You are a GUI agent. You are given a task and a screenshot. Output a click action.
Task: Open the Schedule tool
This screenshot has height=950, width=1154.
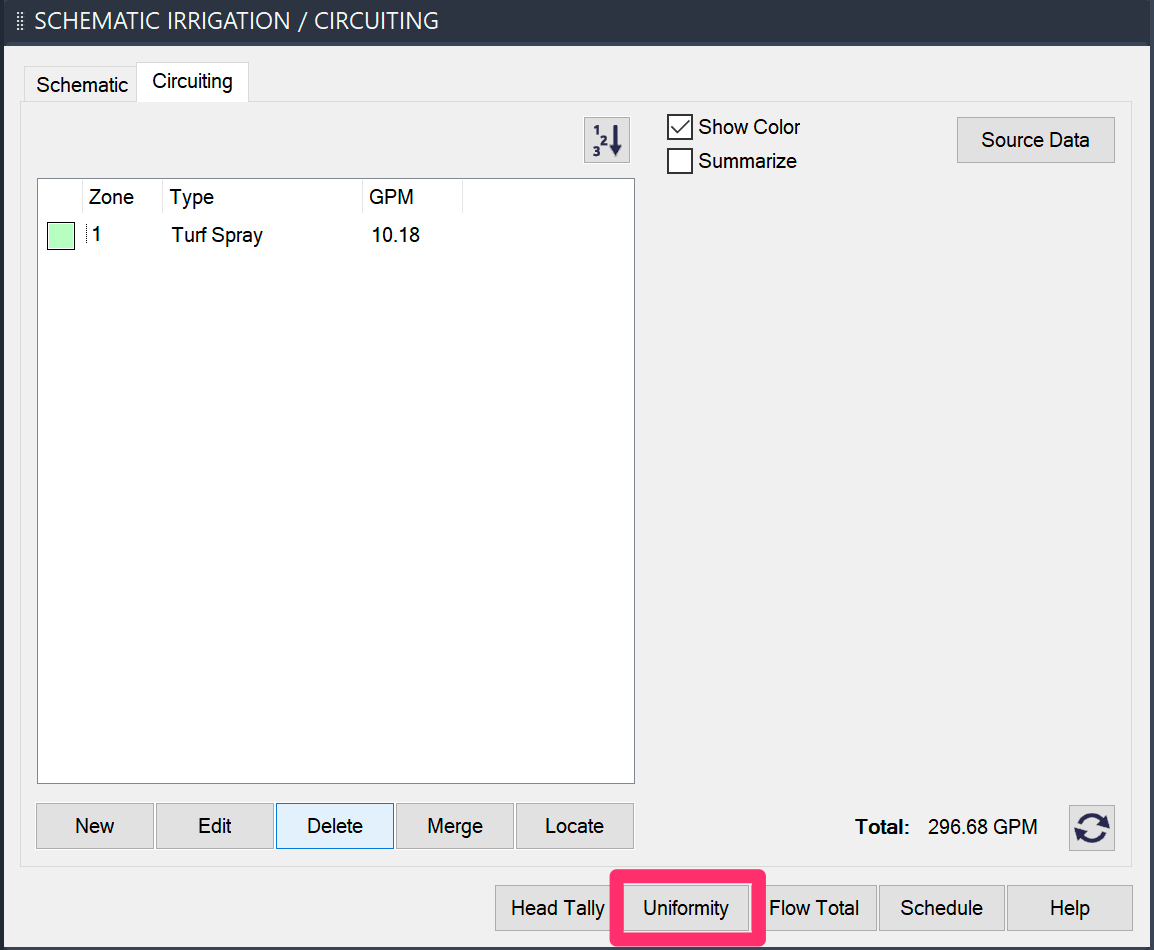point(941,908)
